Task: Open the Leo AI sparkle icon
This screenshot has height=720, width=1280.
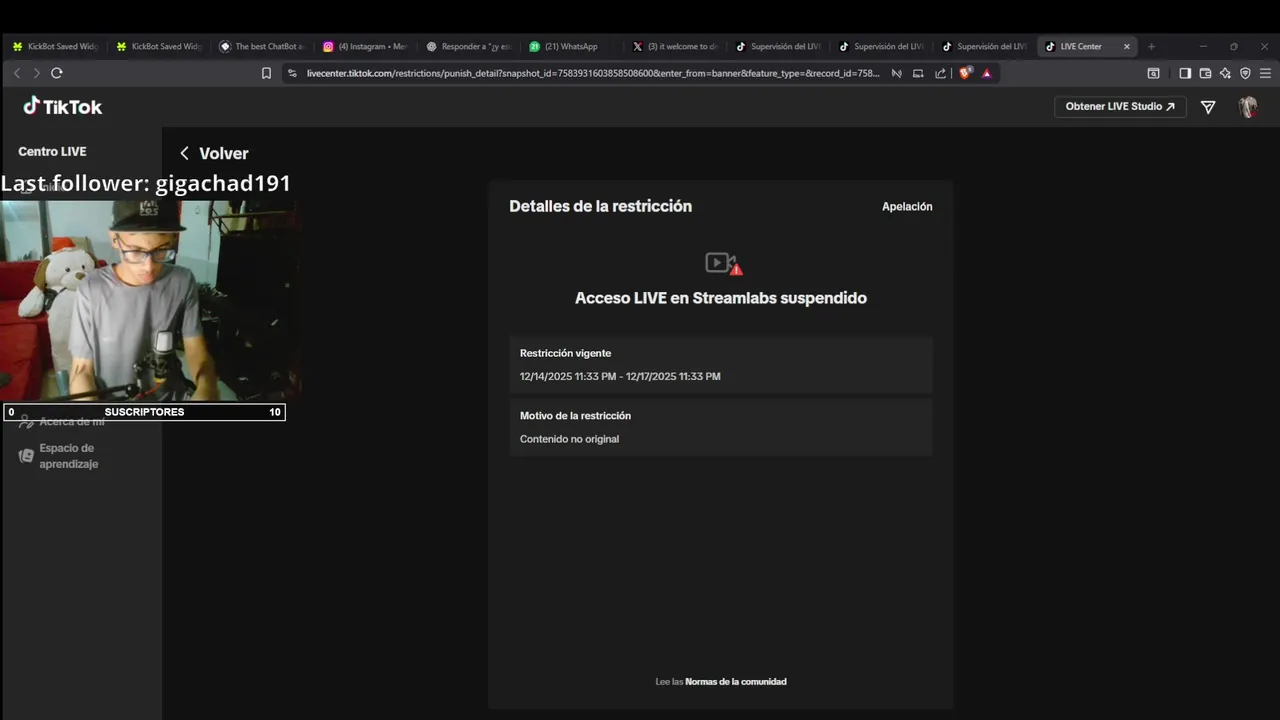Action: (1225, 73)
